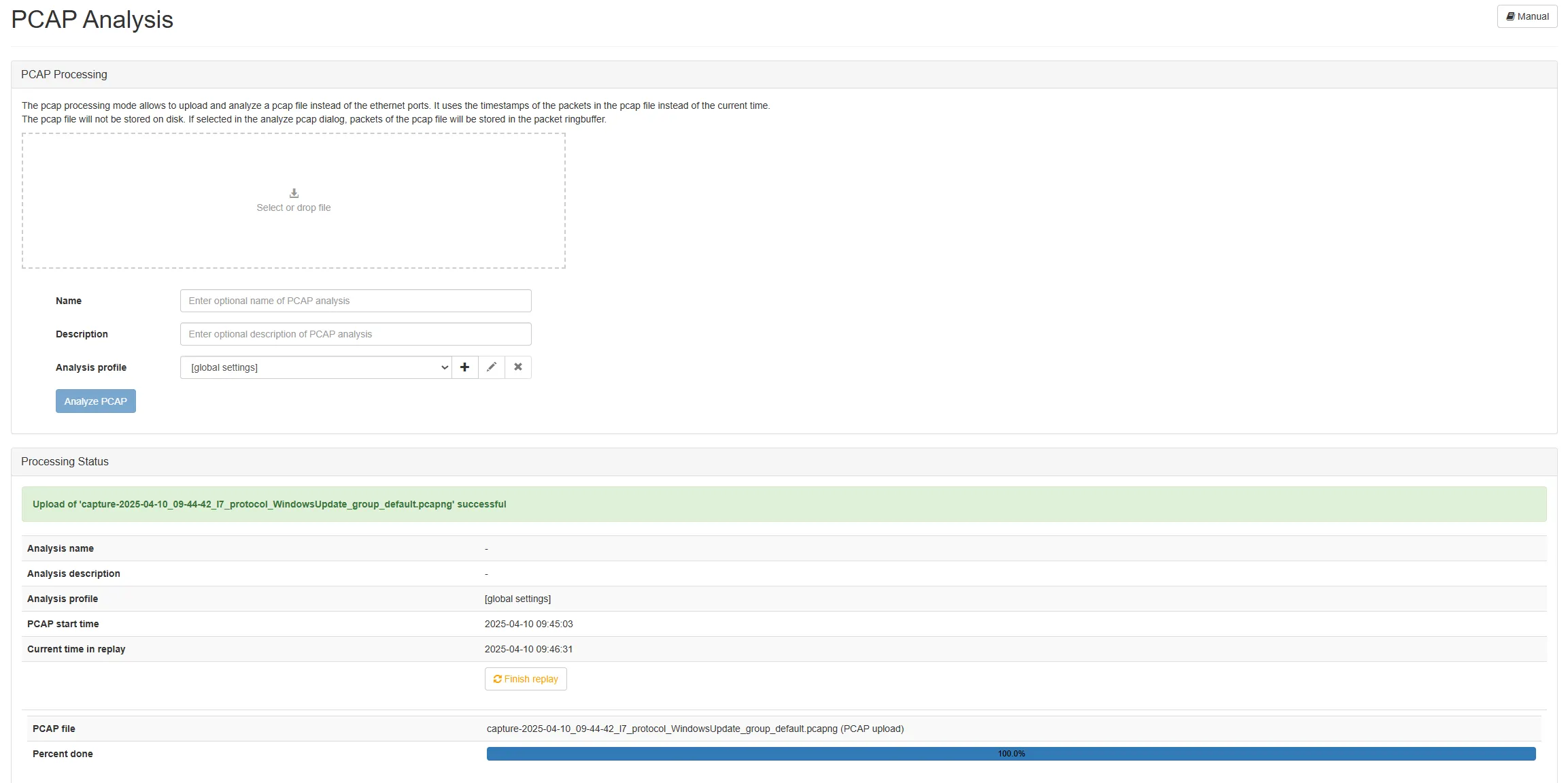Delete analysis profile with X icon
Viewport: 1568px width, 783px height.
pyautogui.click(x=517, y=367)
